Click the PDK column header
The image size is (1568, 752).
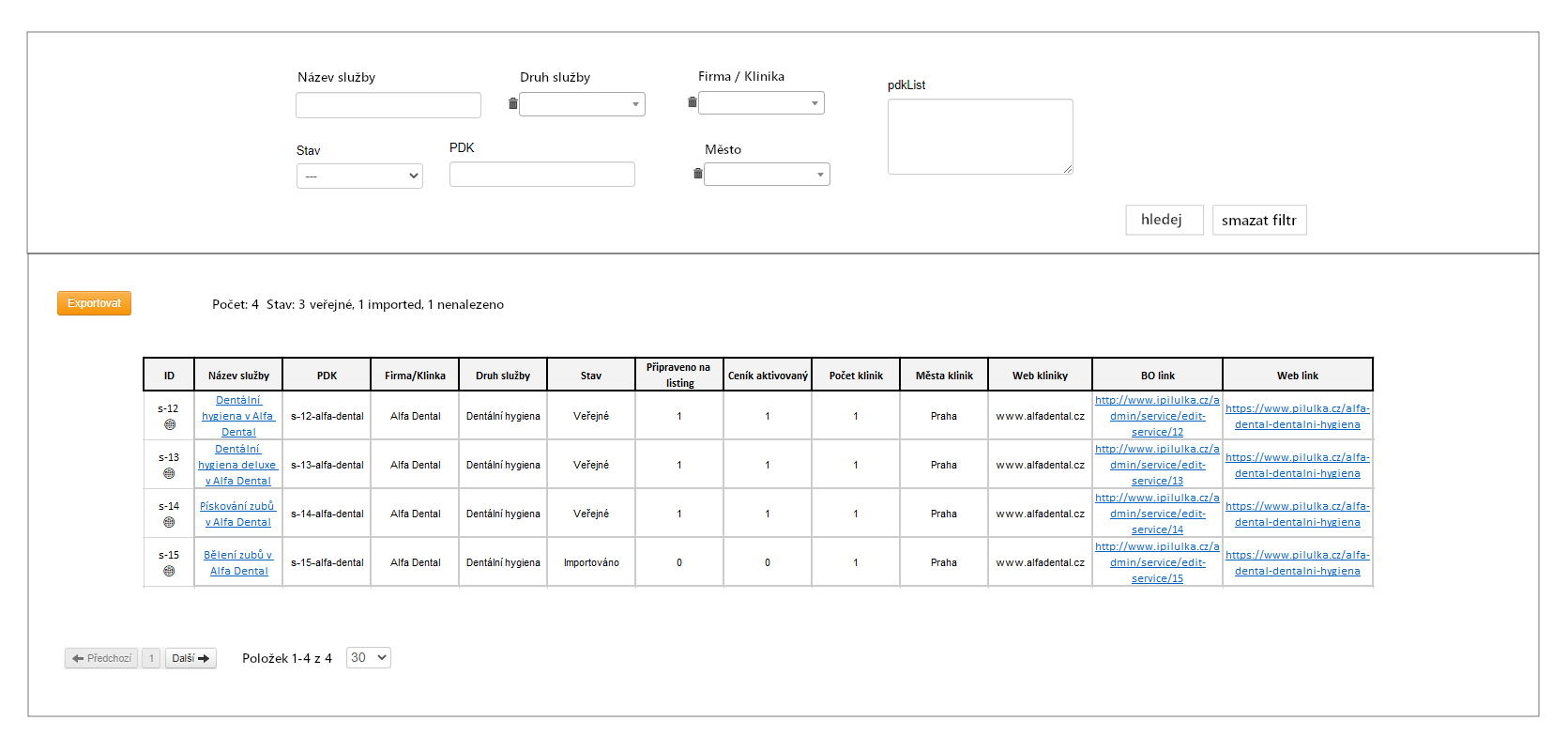click(x=327, y=375)
